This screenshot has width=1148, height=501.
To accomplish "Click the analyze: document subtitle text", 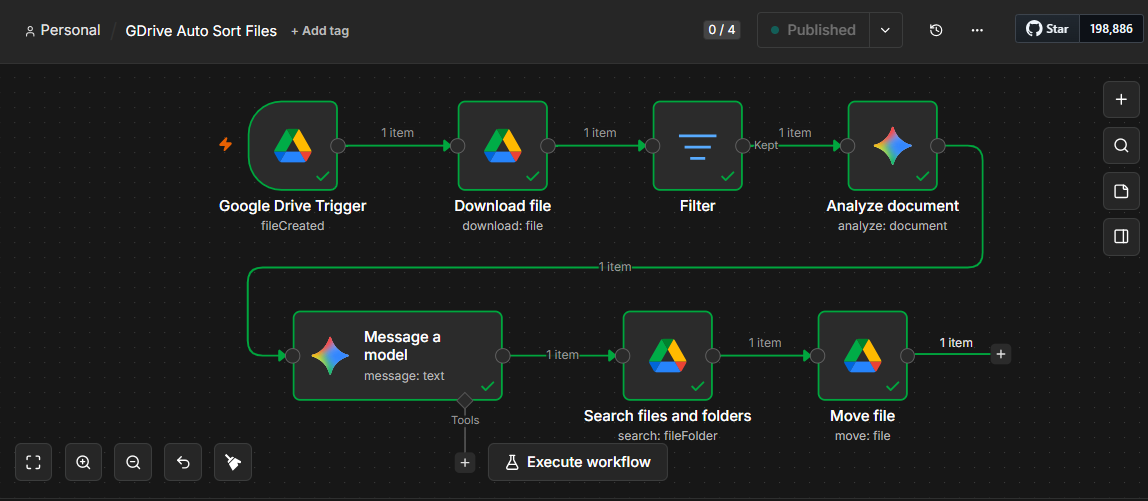I will pyautogui.click(x=892, y=226).
